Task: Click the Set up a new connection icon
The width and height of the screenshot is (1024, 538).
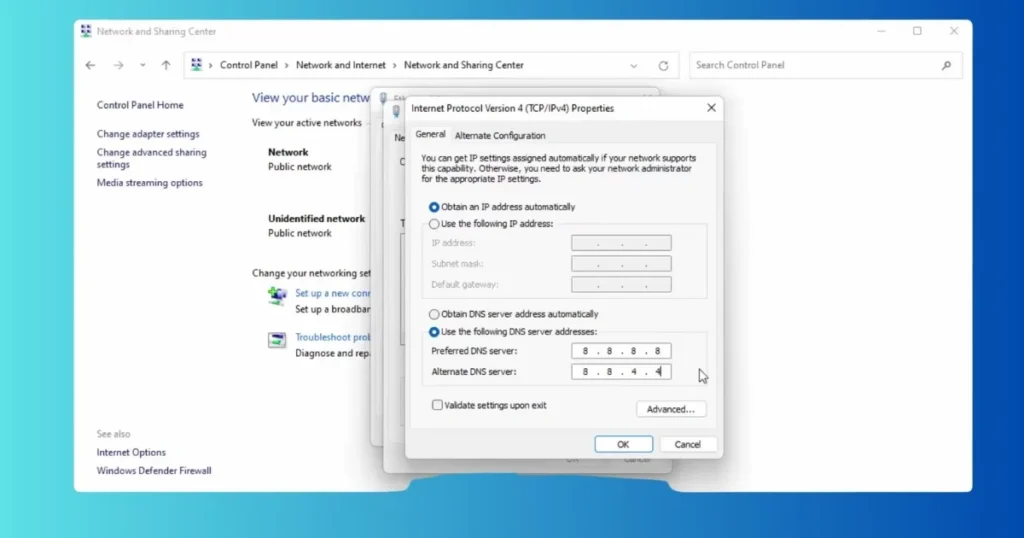Action: pyautogui.click(x=277, y=296)
